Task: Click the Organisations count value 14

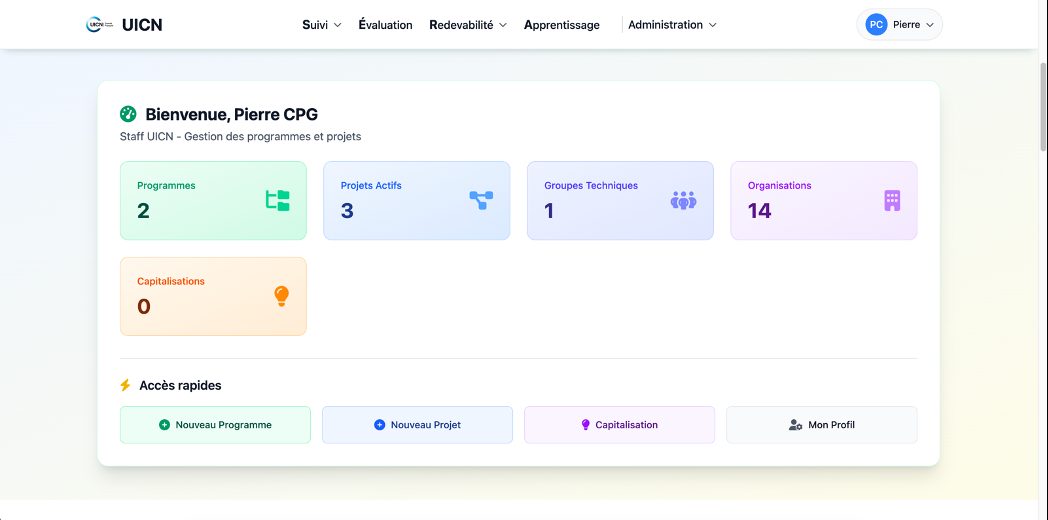Action: pyautogui.click(x=760, y=211)
